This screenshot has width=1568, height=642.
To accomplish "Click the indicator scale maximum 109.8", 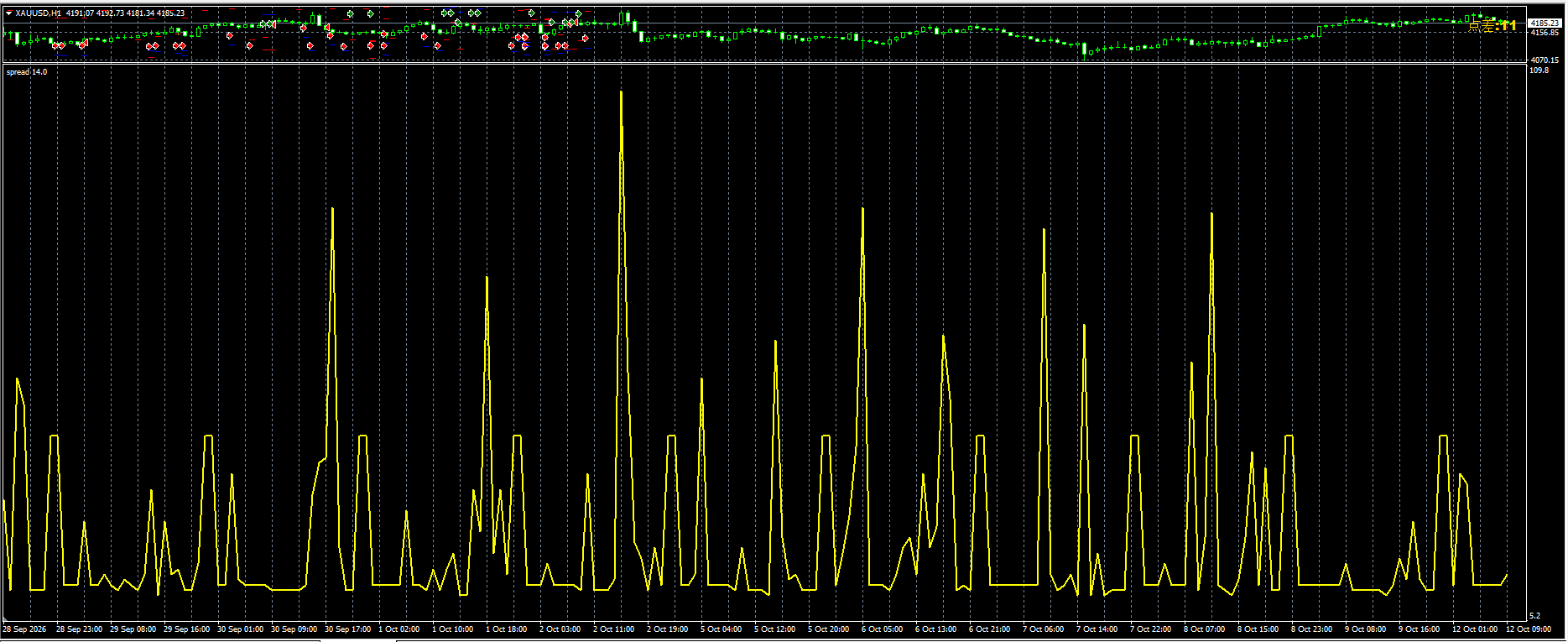I will click(x=1539, y=71).
